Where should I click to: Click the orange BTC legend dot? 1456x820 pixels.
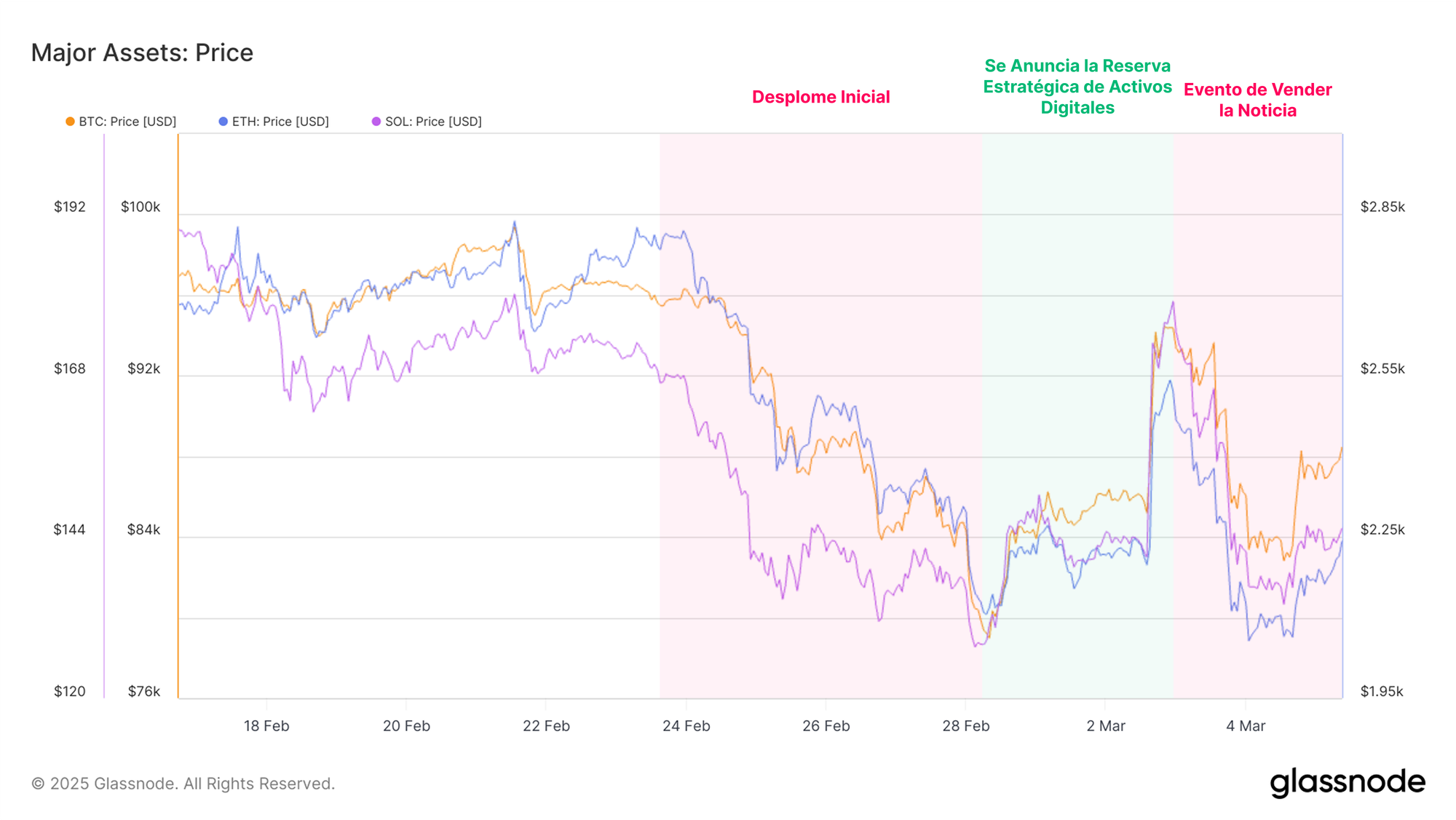70,122
